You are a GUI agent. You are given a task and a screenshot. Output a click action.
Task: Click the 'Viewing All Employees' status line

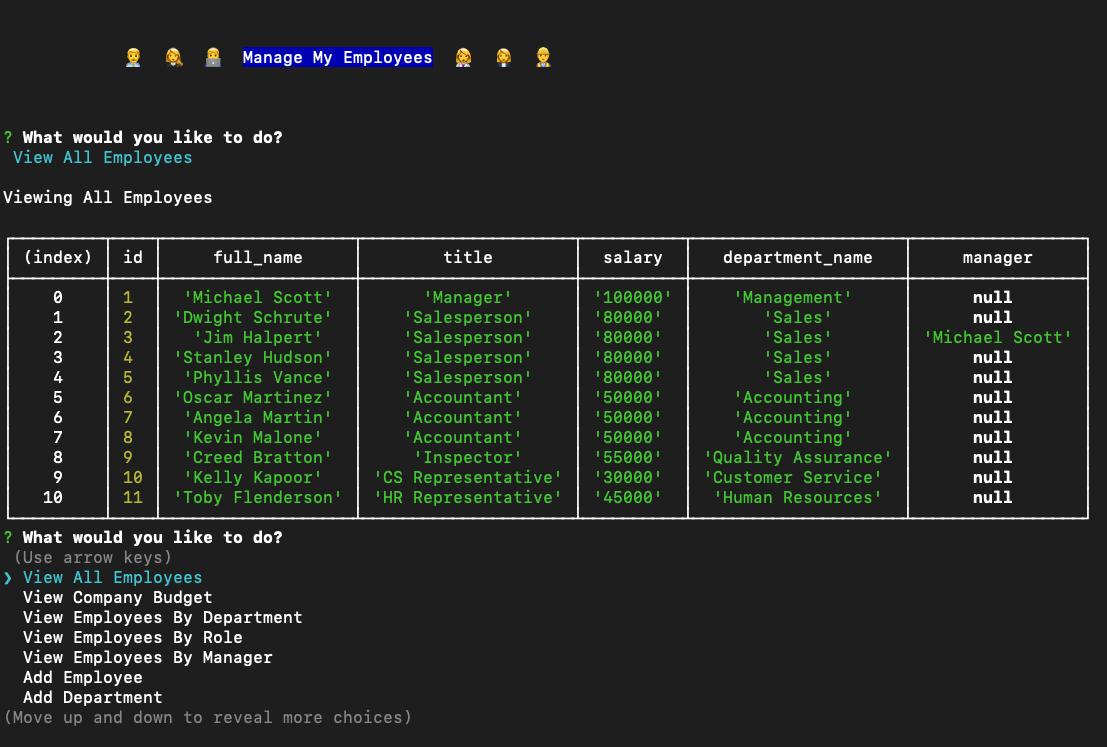[x=107, y=198]
